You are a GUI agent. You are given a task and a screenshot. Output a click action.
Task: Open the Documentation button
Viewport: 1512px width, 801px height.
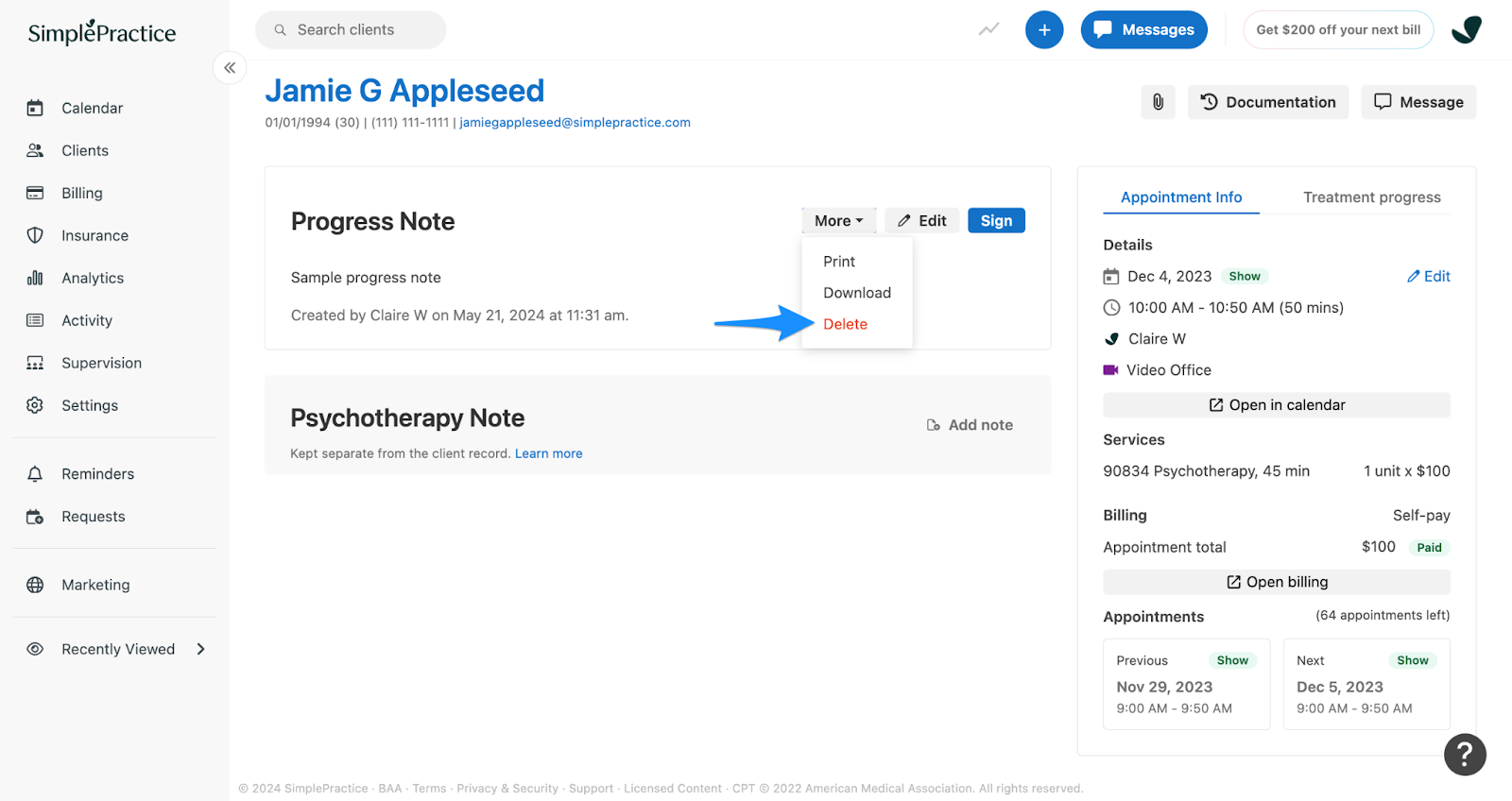pyautogui.click(x=1268, y=102)
